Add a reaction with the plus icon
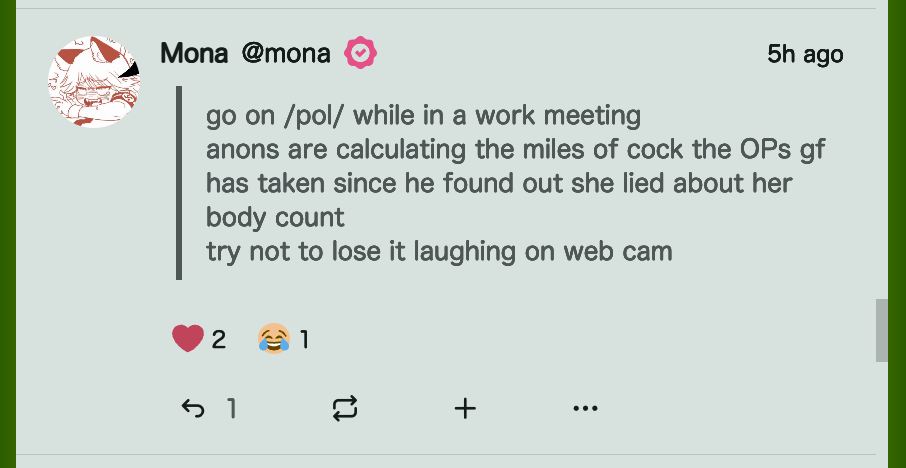Screen dimensions: 906x468 pos(465,408)
